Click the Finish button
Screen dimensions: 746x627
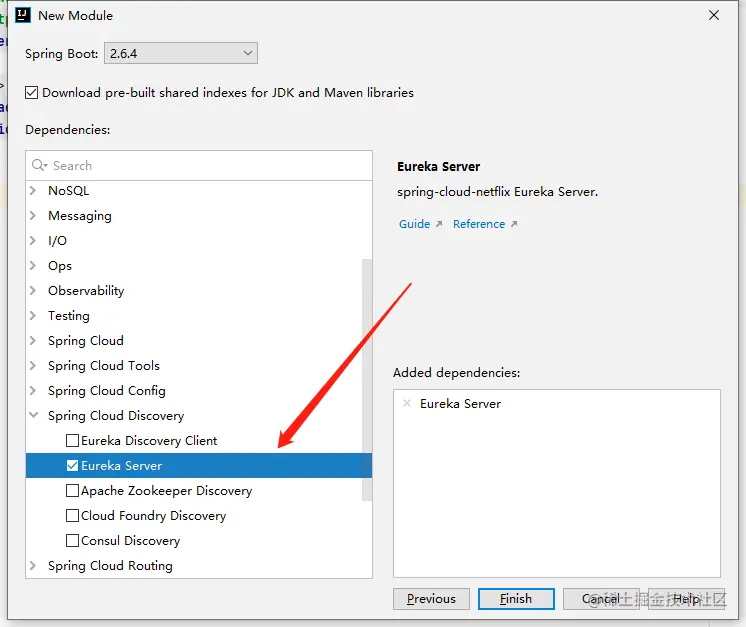tap(516, 598)
